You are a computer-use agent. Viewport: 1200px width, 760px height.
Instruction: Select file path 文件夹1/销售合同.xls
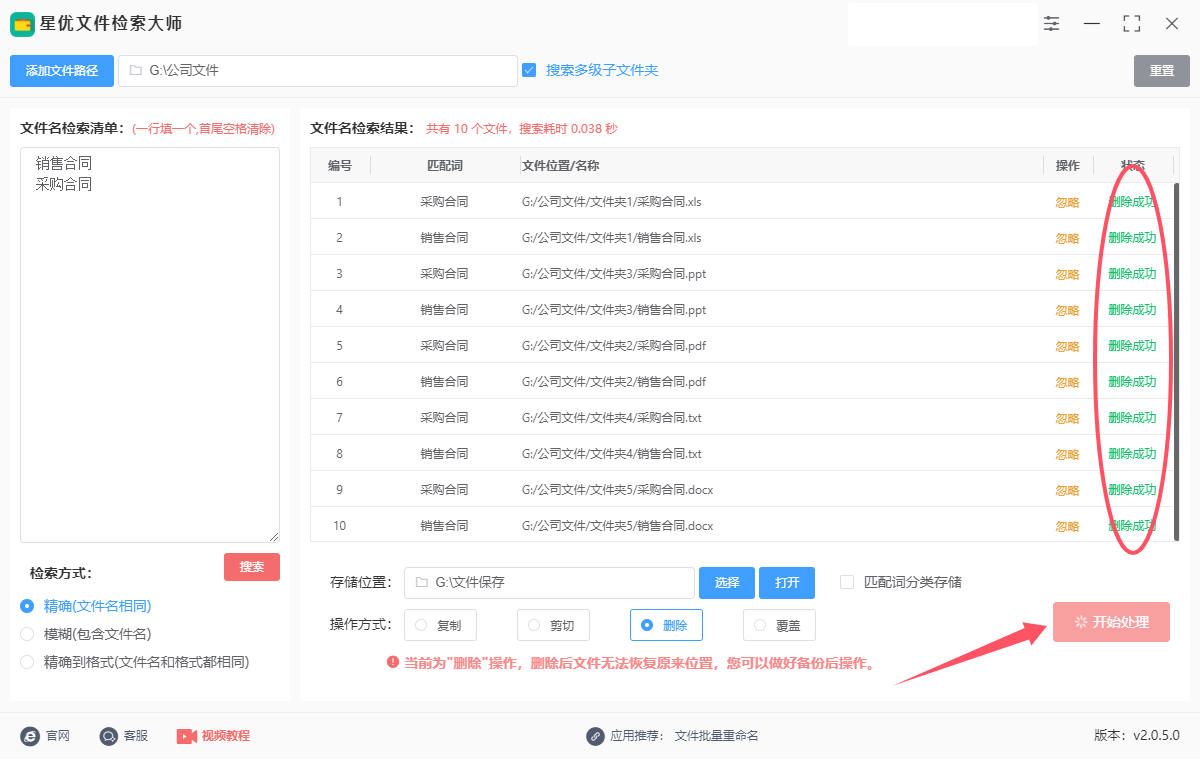pyautogui.click(x=612, y=238)
